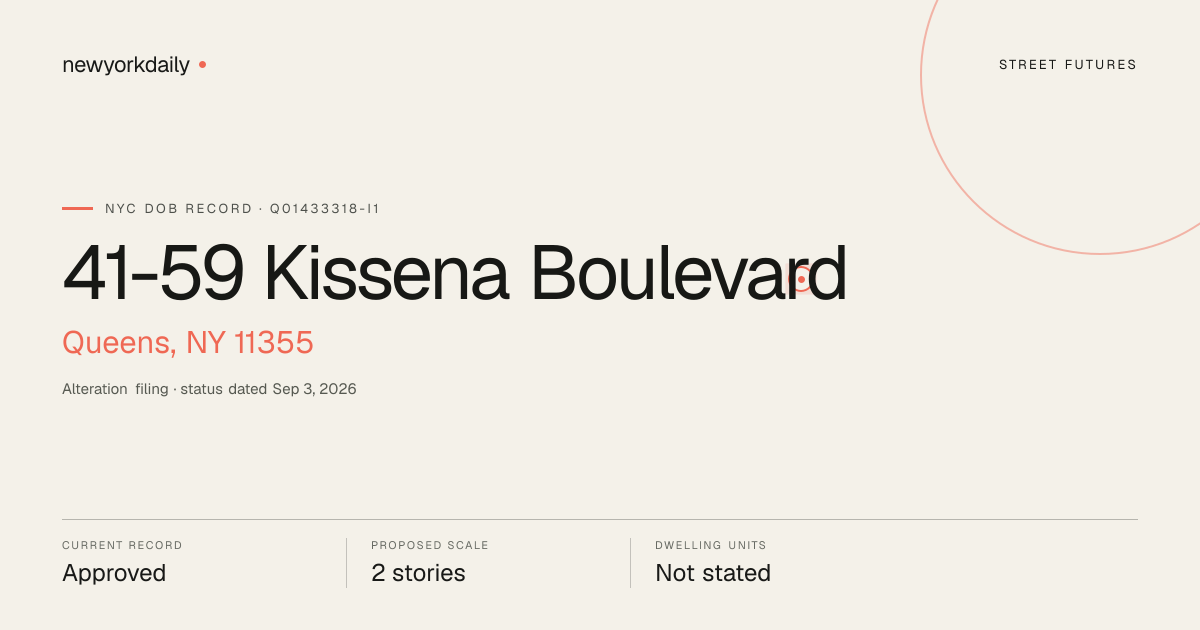1200x630 pixels.
Task: Select the NYC DOB Record number Q01433318-I1
Action: [324, 209]
